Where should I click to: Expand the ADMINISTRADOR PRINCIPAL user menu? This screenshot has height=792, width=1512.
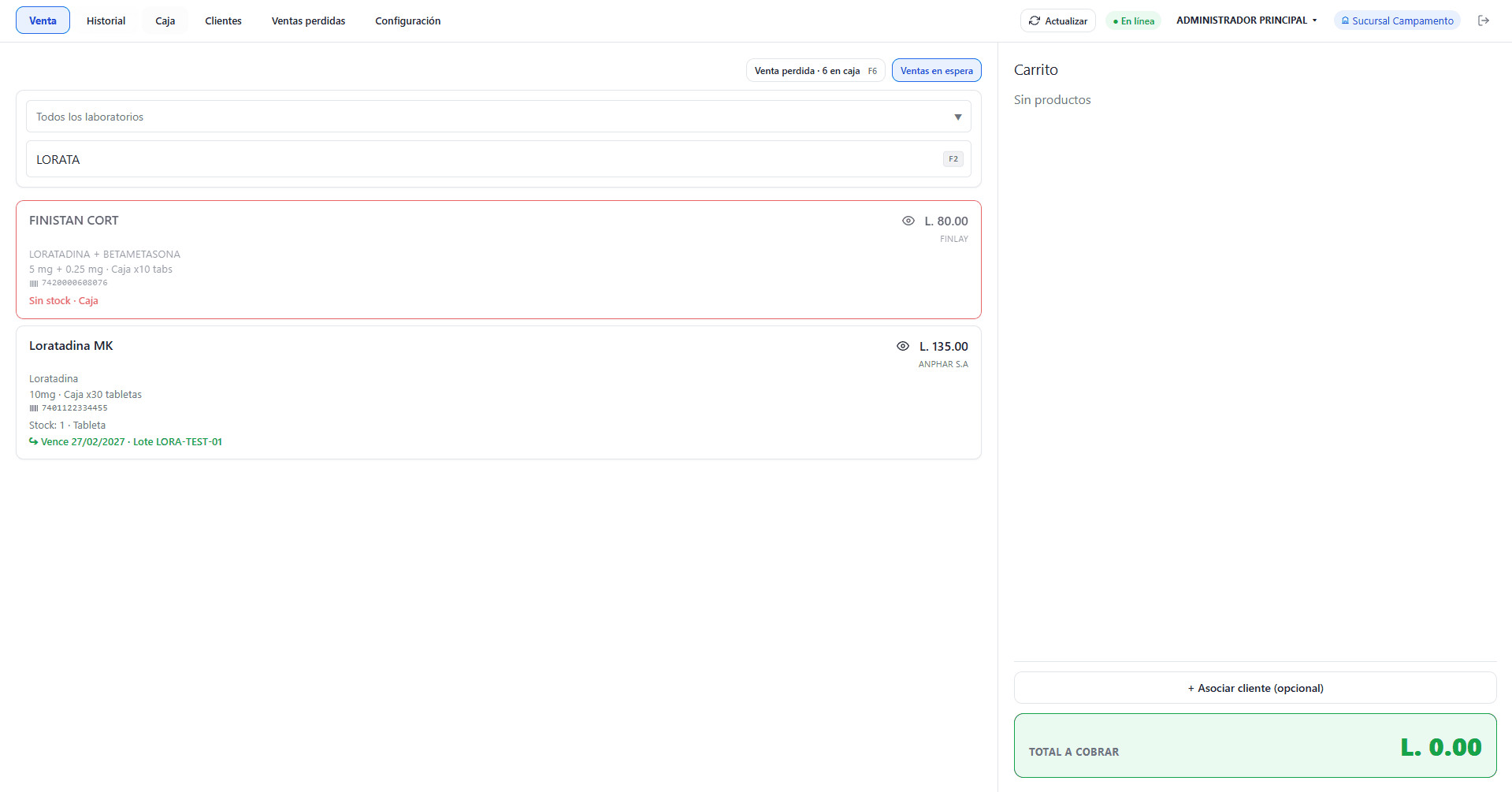coord(1246,20)
